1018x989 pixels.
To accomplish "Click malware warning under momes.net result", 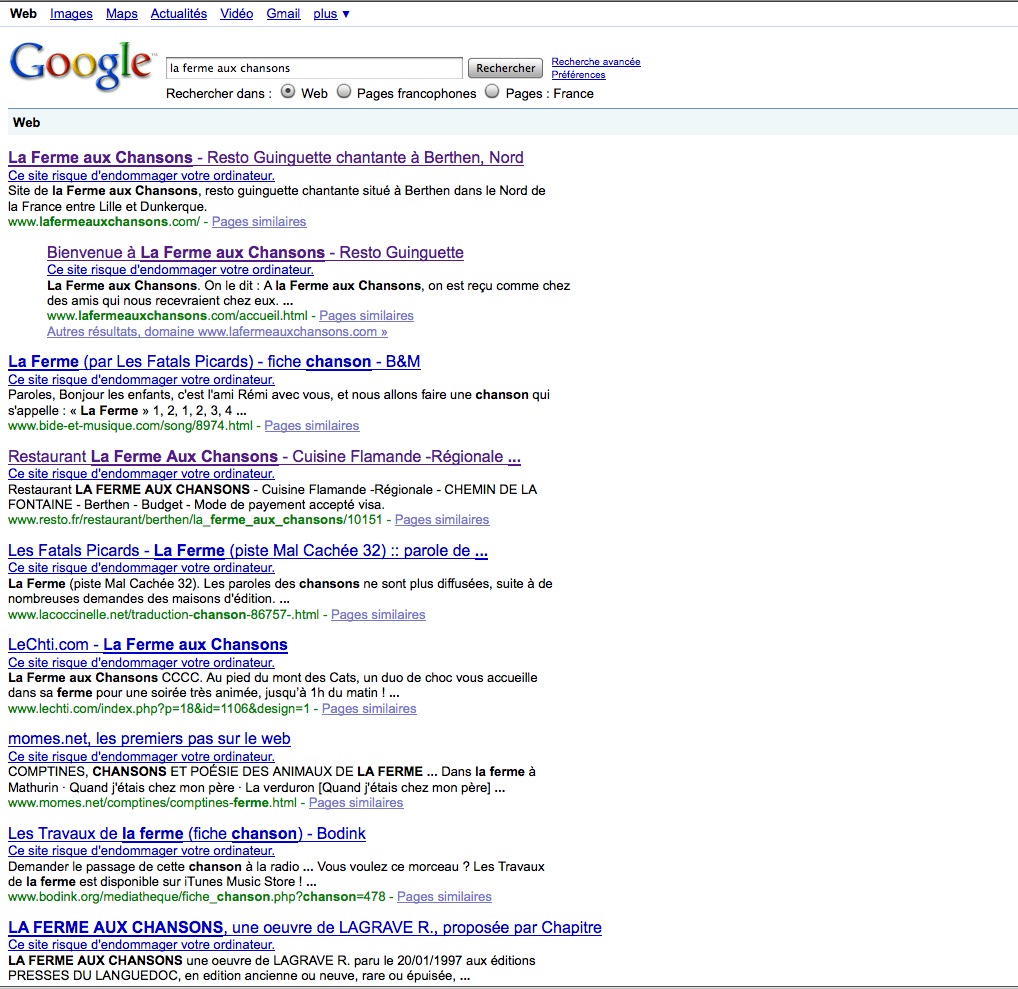I will pyautogui.click(x=141, y=757).
